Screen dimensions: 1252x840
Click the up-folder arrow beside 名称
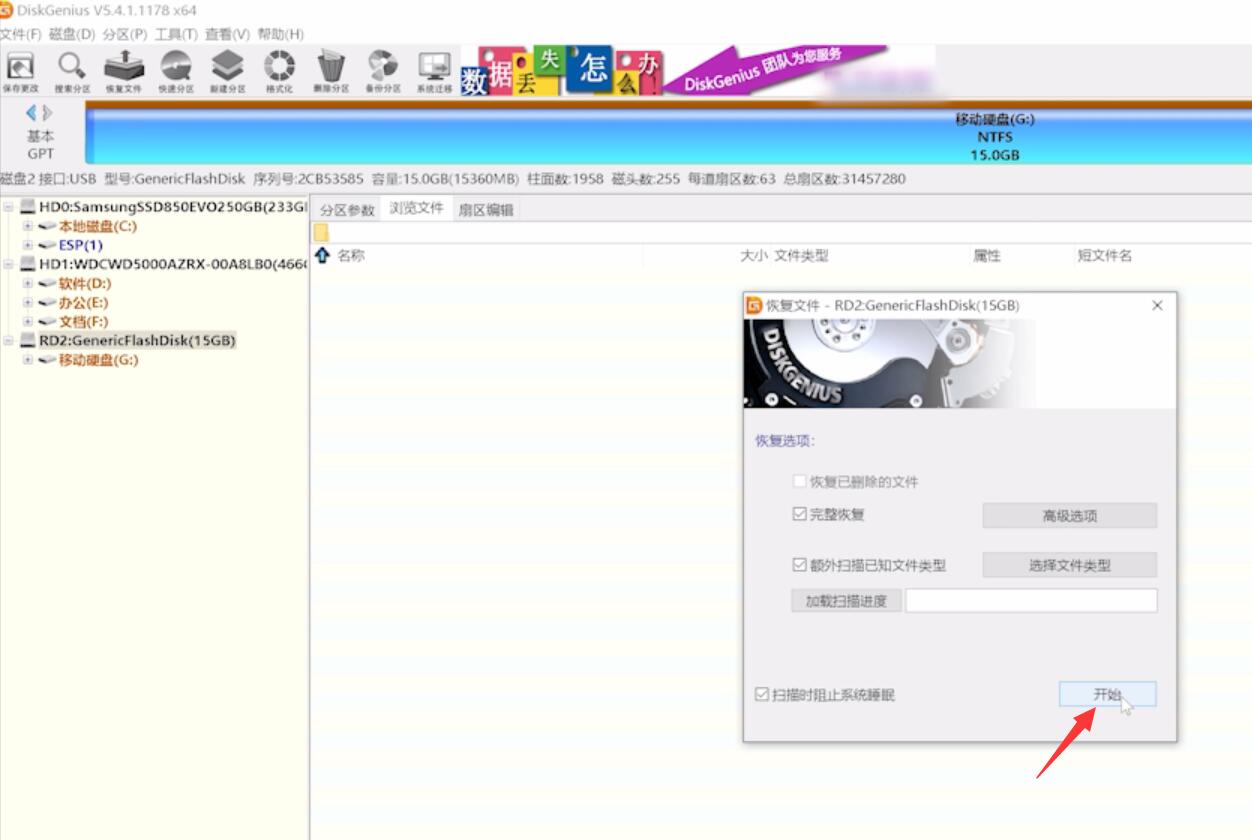[322, 256]
